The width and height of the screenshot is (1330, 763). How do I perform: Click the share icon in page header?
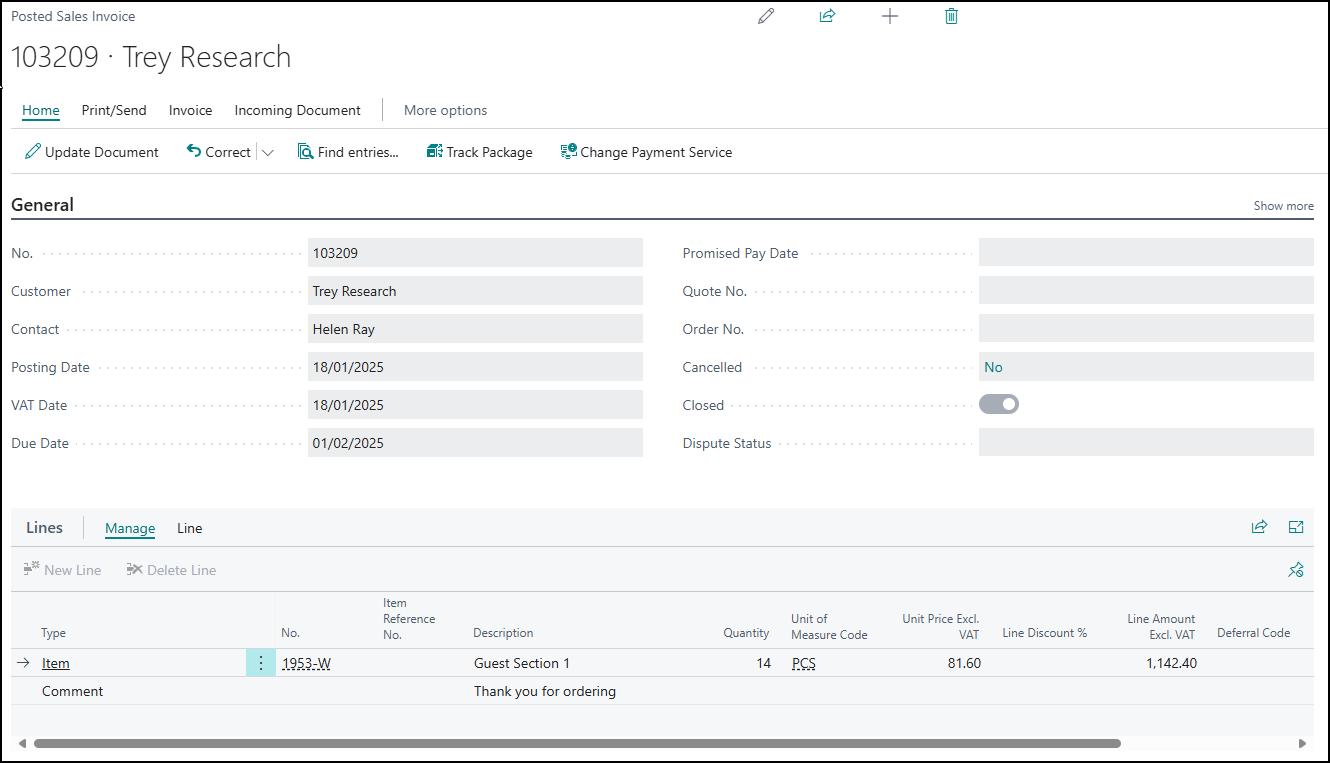click(827, 16)
